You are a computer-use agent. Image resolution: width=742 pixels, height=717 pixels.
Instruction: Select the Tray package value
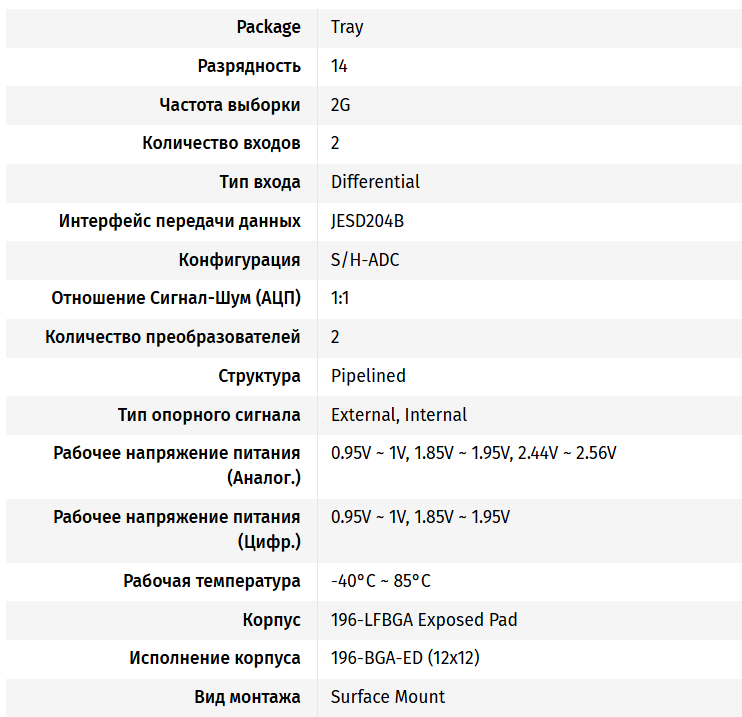pyautogui.click(x=347, y=27)
